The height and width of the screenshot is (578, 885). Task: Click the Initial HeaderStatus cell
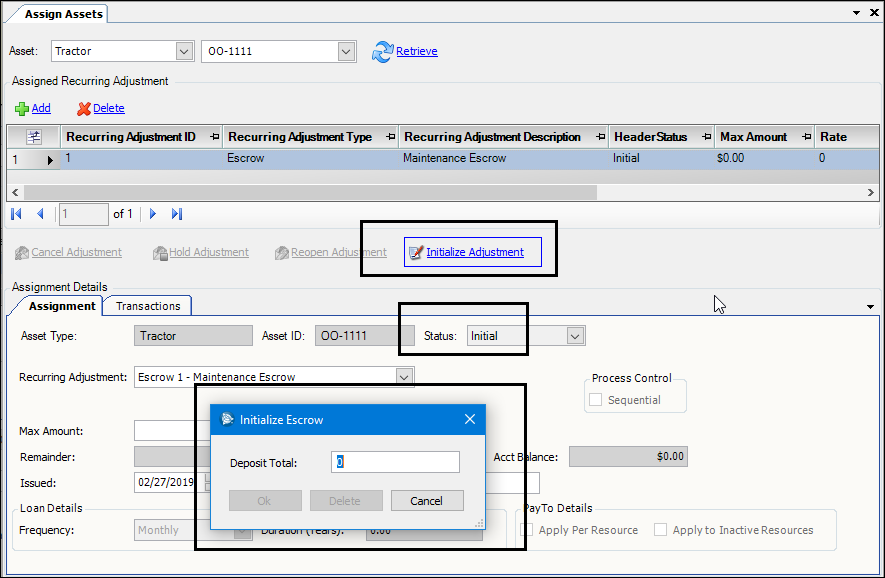point(661,159)
